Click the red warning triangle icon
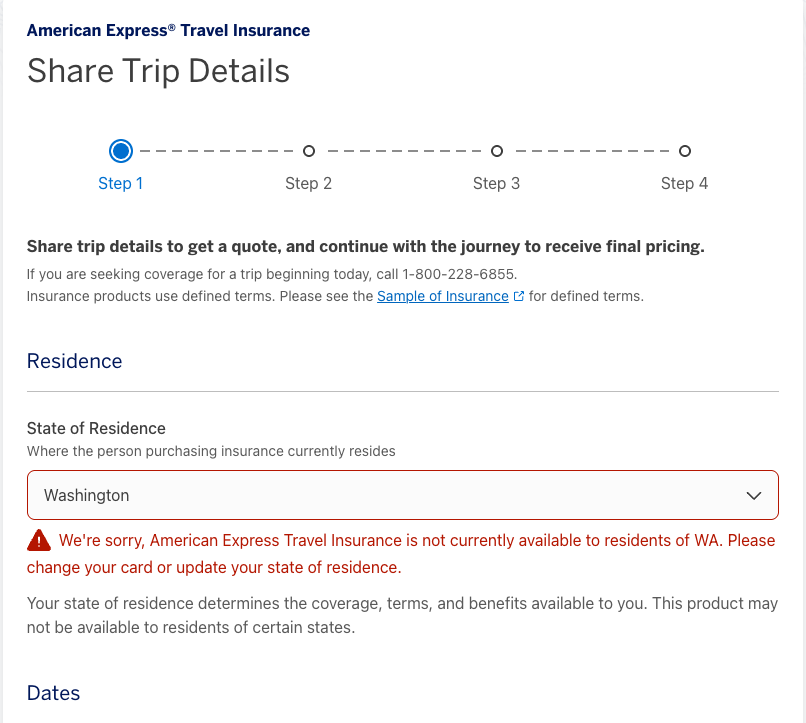The height and width of the screenshot is (723, 806). pyautogui.click(x=39, y=541)
